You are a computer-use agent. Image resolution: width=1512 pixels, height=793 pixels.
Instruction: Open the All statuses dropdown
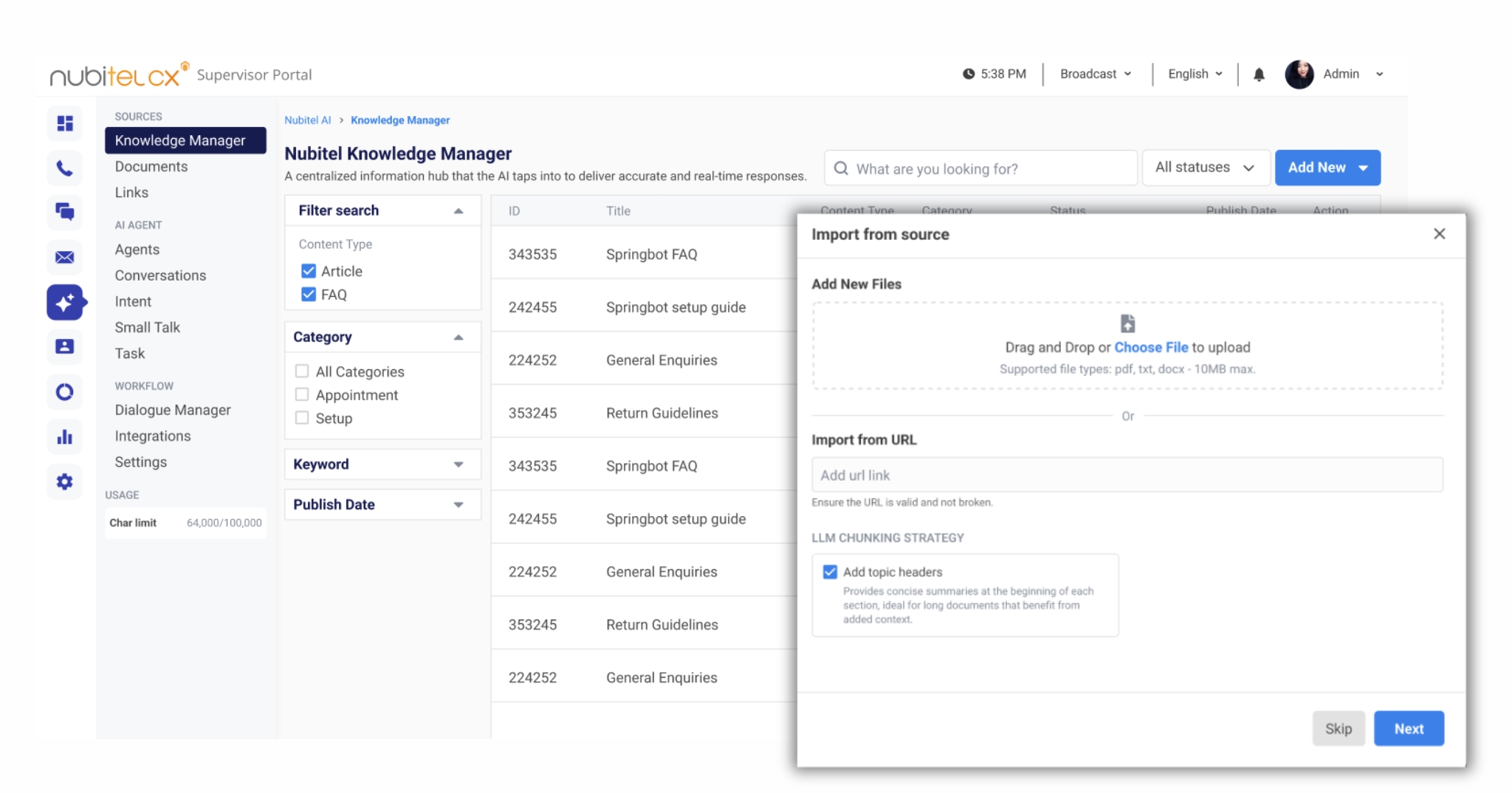(1206, 168)
